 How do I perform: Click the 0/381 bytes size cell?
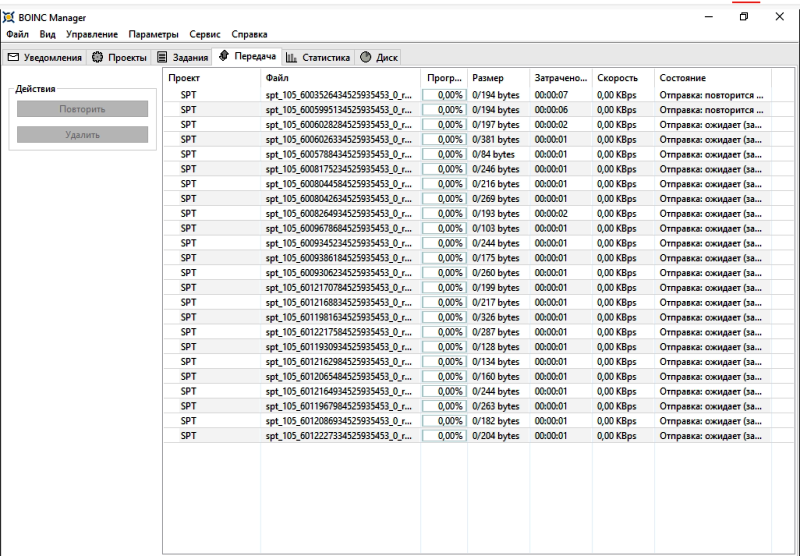[496, 139]
